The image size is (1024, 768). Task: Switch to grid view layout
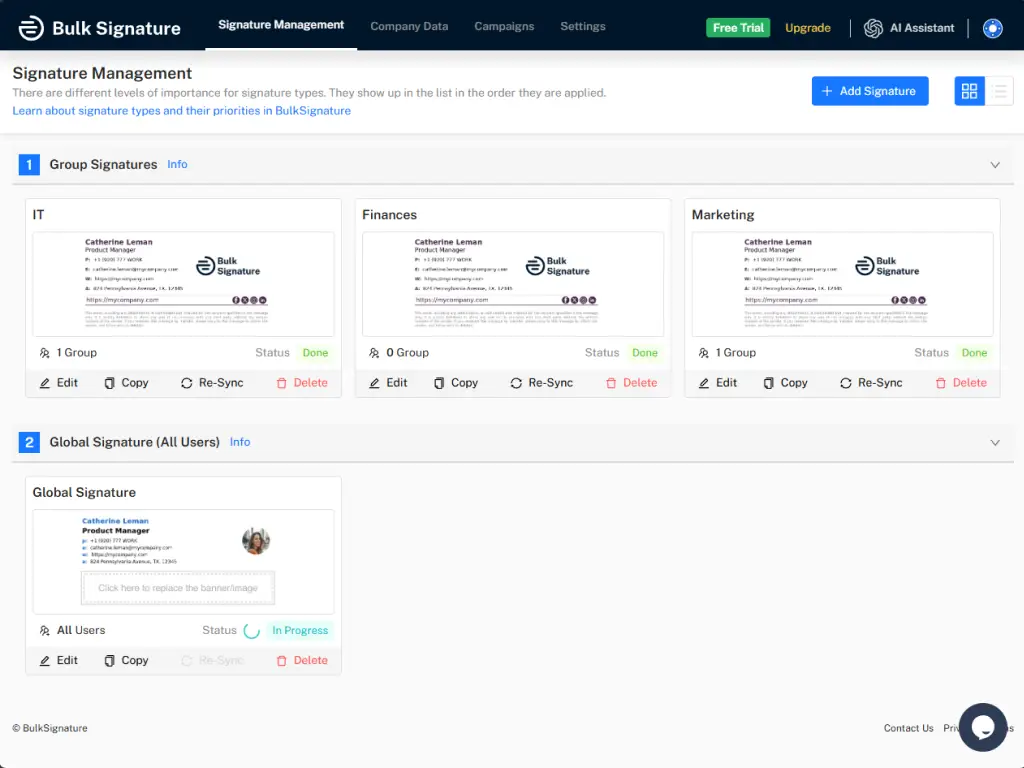(x=969, y=91)
